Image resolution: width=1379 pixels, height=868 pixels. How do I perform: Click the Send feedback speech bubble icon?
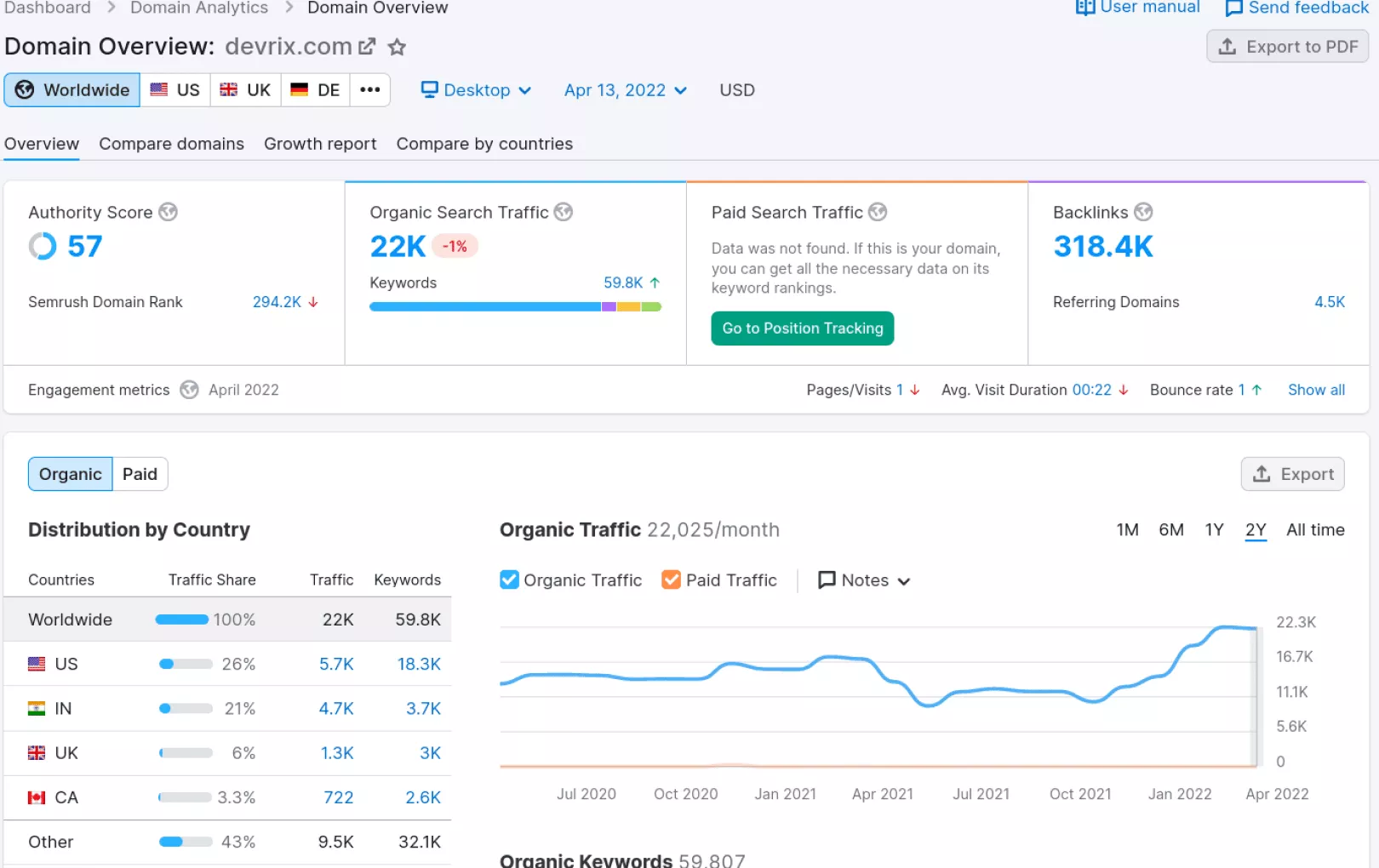coord(1233,9)
